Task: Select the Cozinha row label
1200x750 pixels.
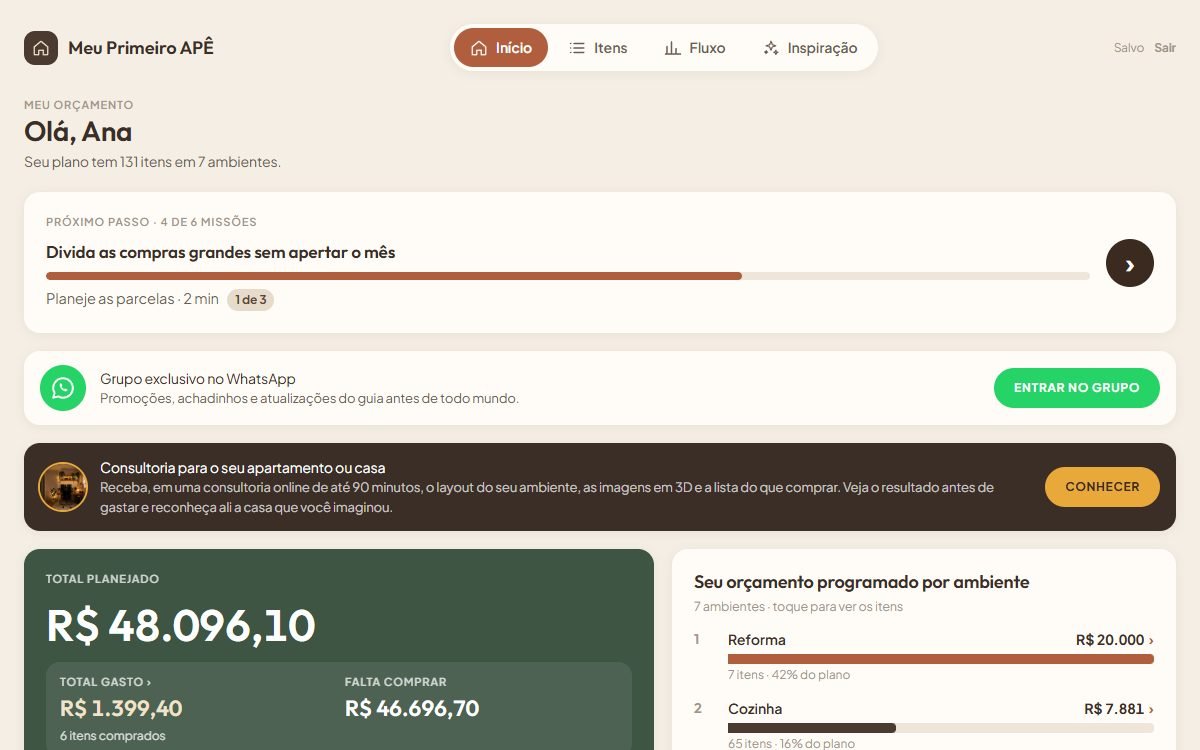Action: tap(755, 709)
